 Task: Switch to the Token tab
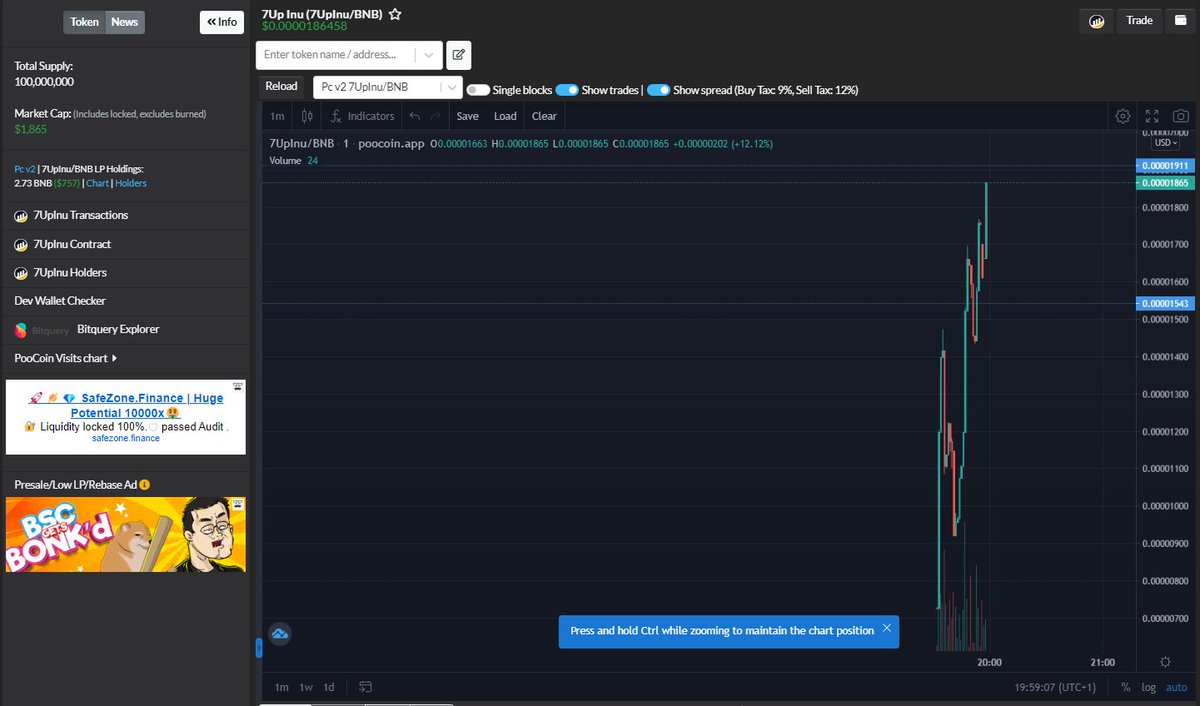[x=85, y=22]
